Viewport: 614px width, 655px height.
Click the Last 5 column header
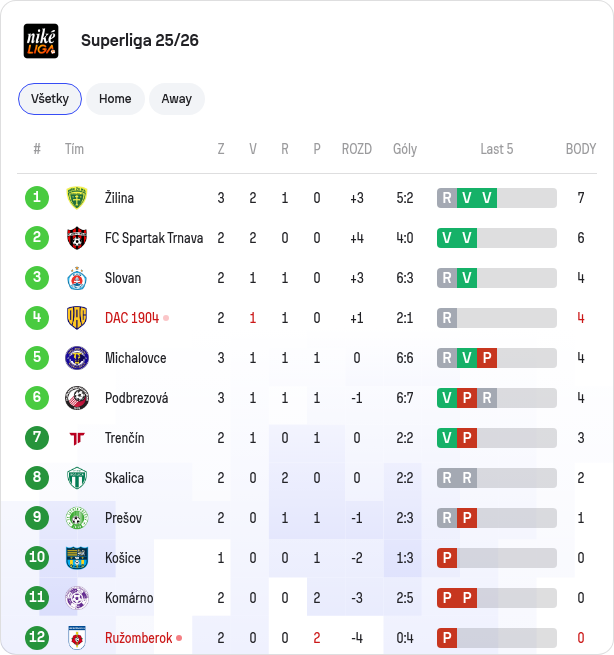click(497, 149)
